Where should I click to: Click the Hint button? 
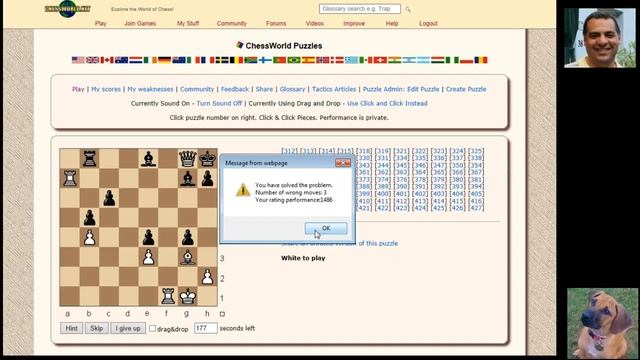[x=71, y=328]
